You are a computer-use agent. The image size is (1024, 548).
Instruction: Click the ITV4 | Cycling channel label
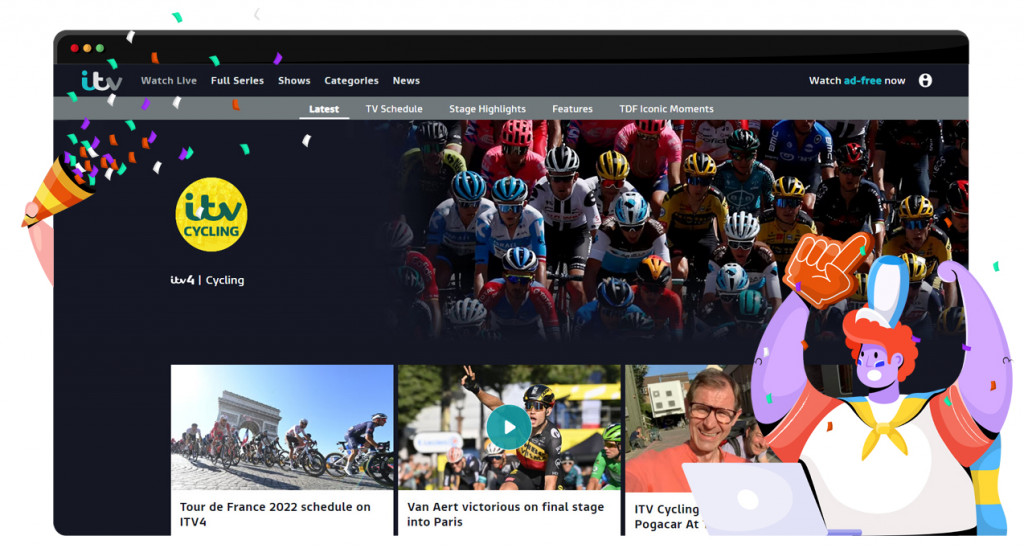pos(207,280)
